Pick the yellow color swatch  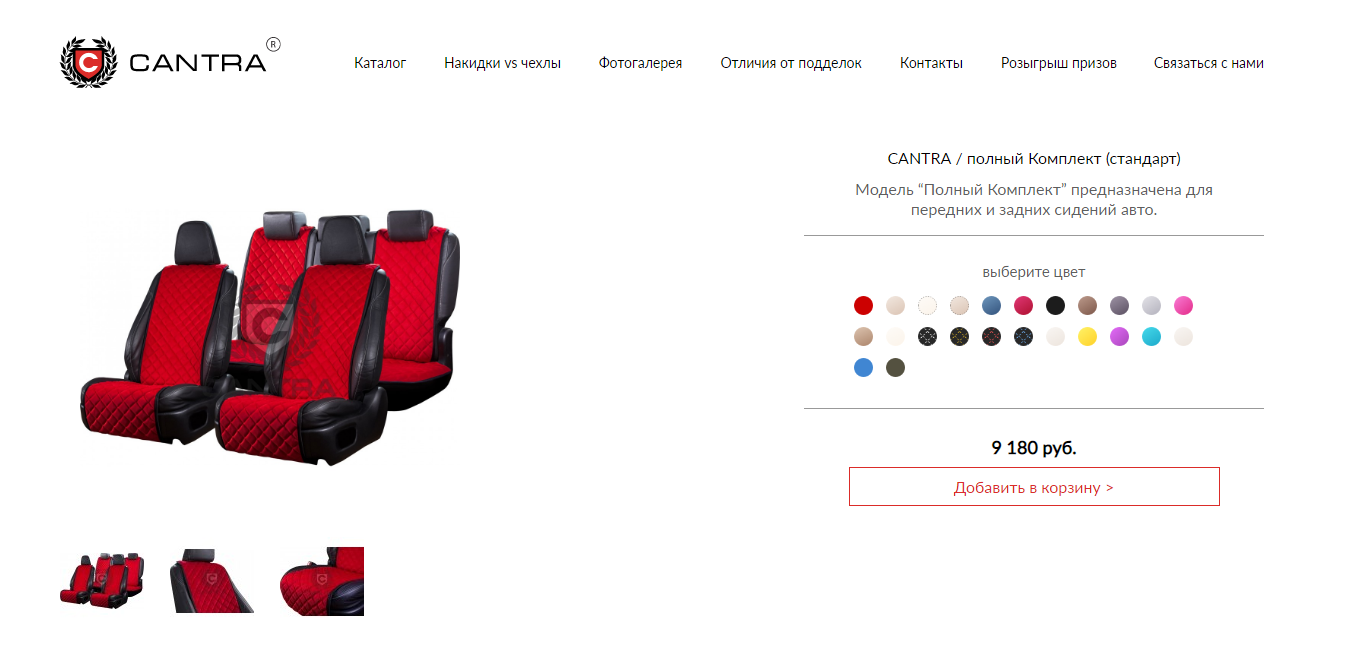(1087, 337)
